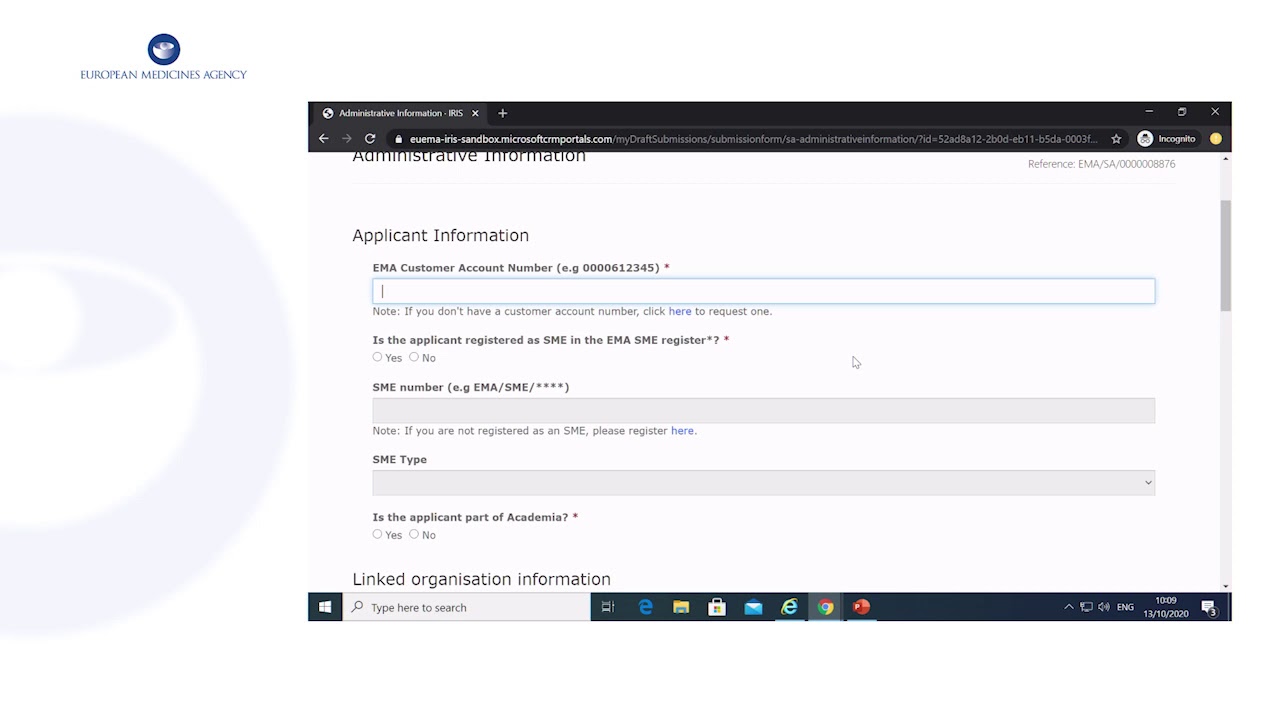Open the Windows Start menu
The image size is (1280, 720).
(x=325, y=607)
